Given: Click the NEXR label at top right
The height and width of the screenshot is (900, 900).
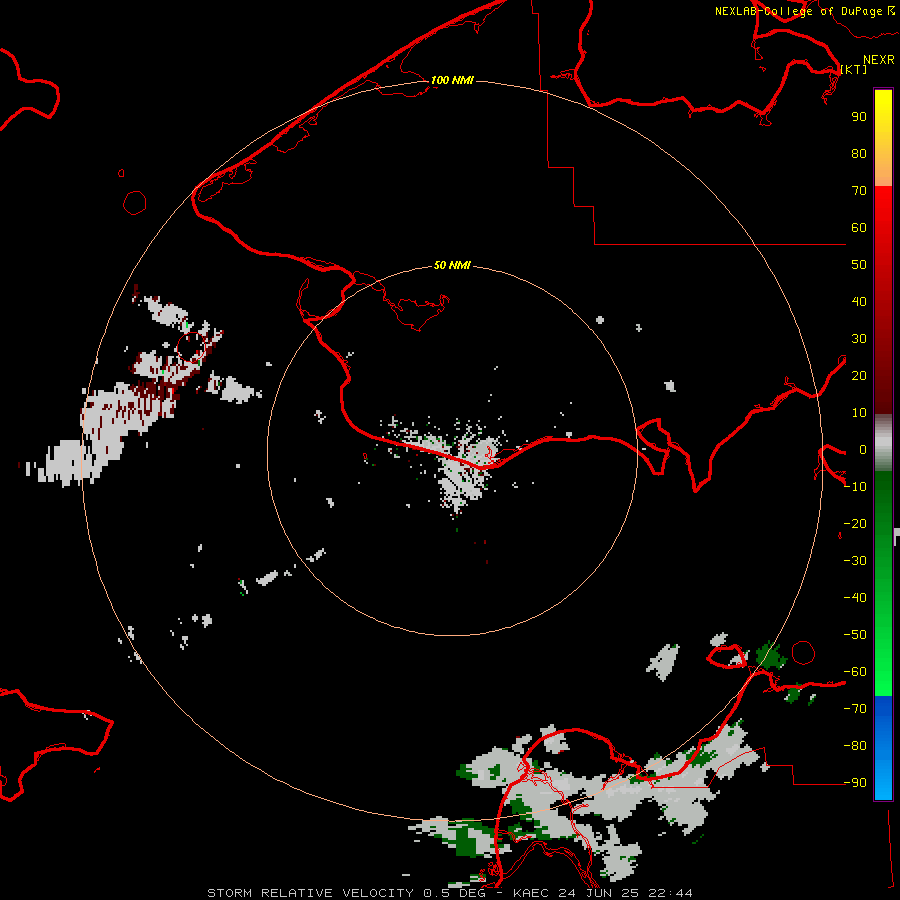Looking at the screenshot, I should pos(879,60).
